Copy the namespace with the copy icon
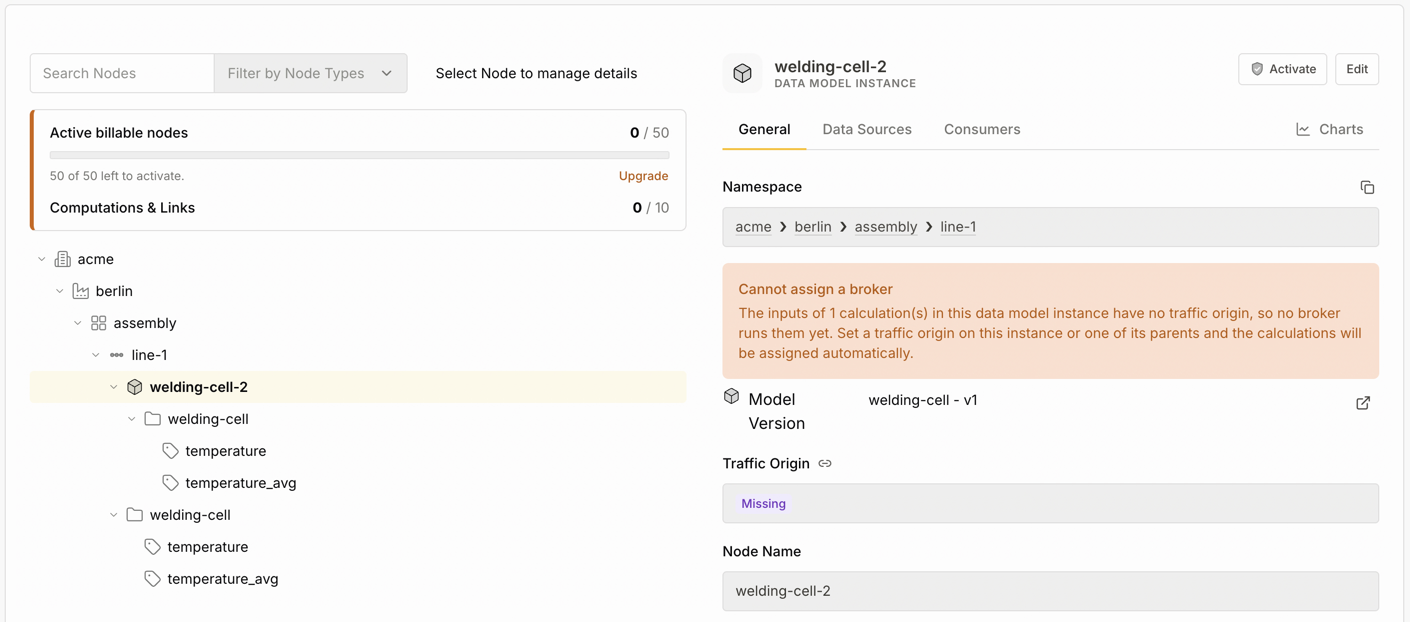Image resolution: width=1410 pixels, height=622 pixels. [x=1367, y=187]
